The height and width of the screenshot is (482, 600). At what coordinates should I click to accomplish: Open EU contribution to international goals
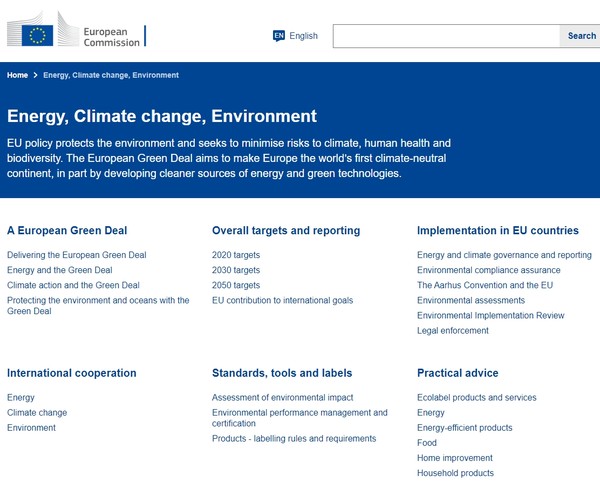[x=282, y=300]
